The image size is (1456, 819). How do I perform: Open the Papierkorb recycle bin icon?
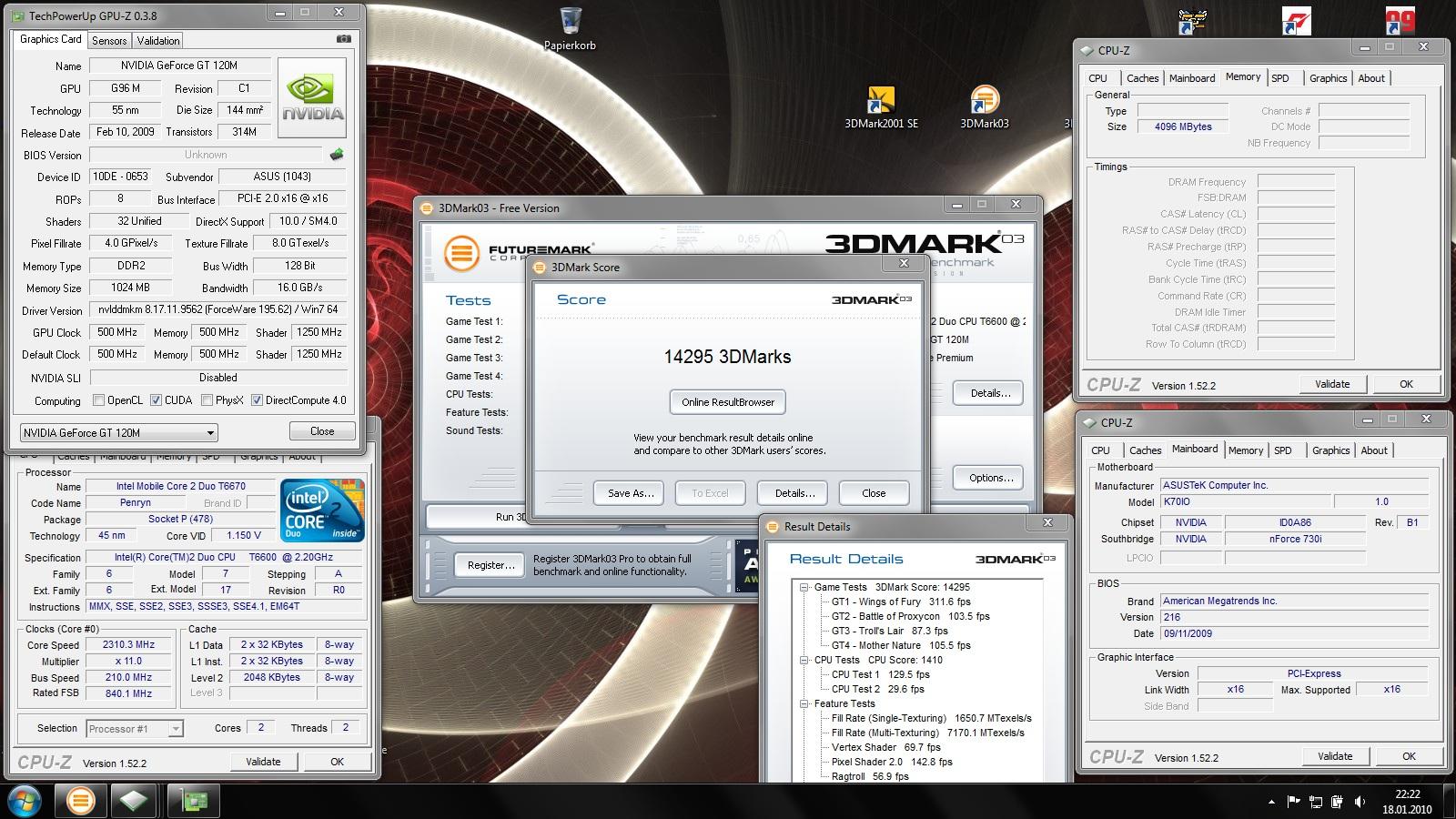571,28
